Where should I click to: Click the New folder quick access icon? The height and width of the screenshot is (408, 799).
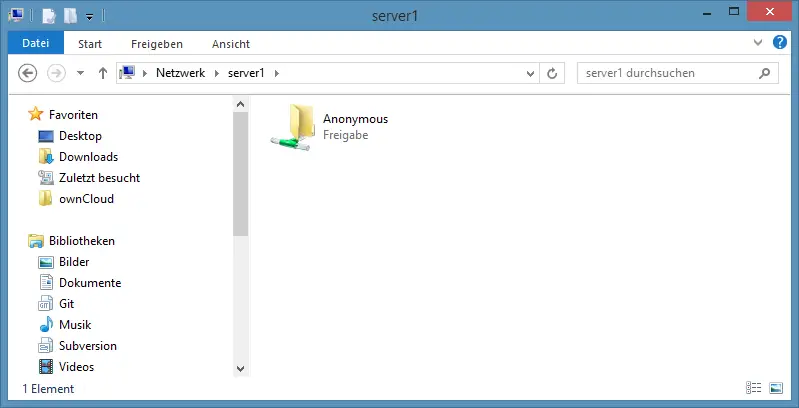70,16
